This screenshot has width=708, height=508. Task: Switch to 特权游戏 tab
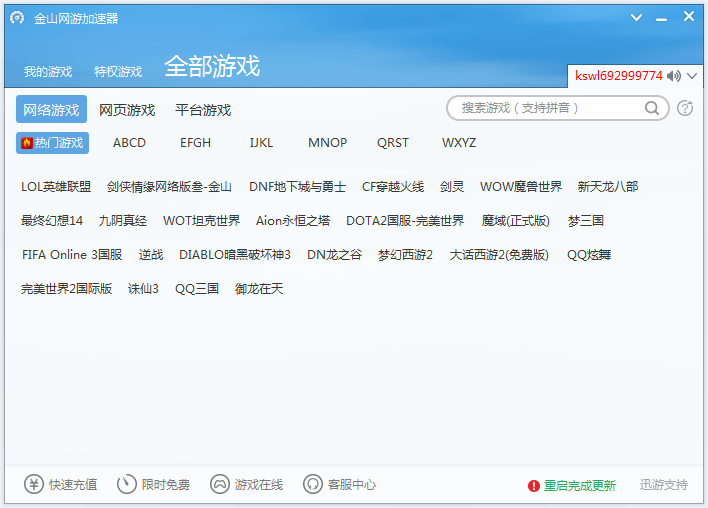118,72
